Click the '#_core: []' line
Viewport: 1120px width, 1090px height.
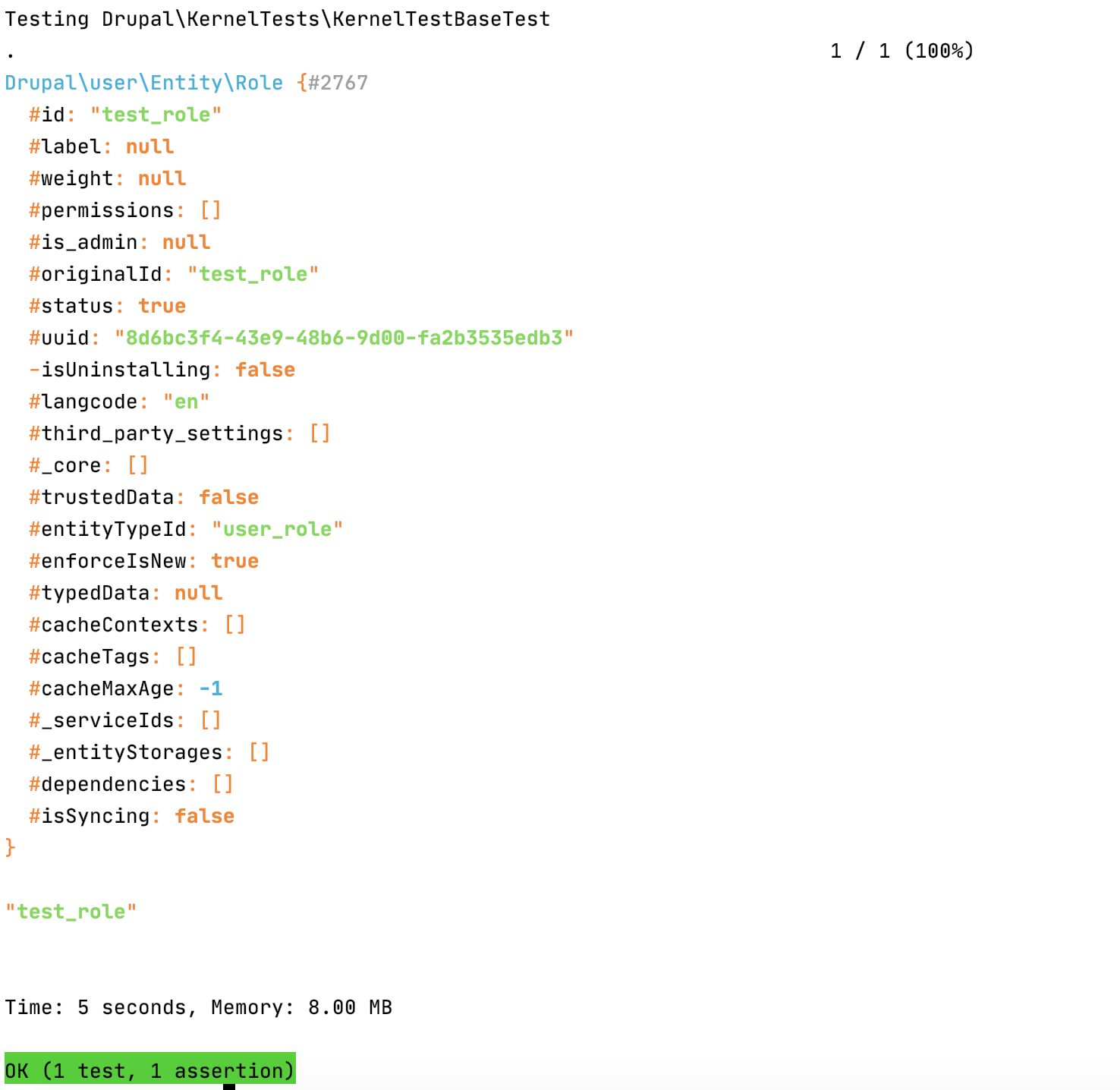coord(89,465)
